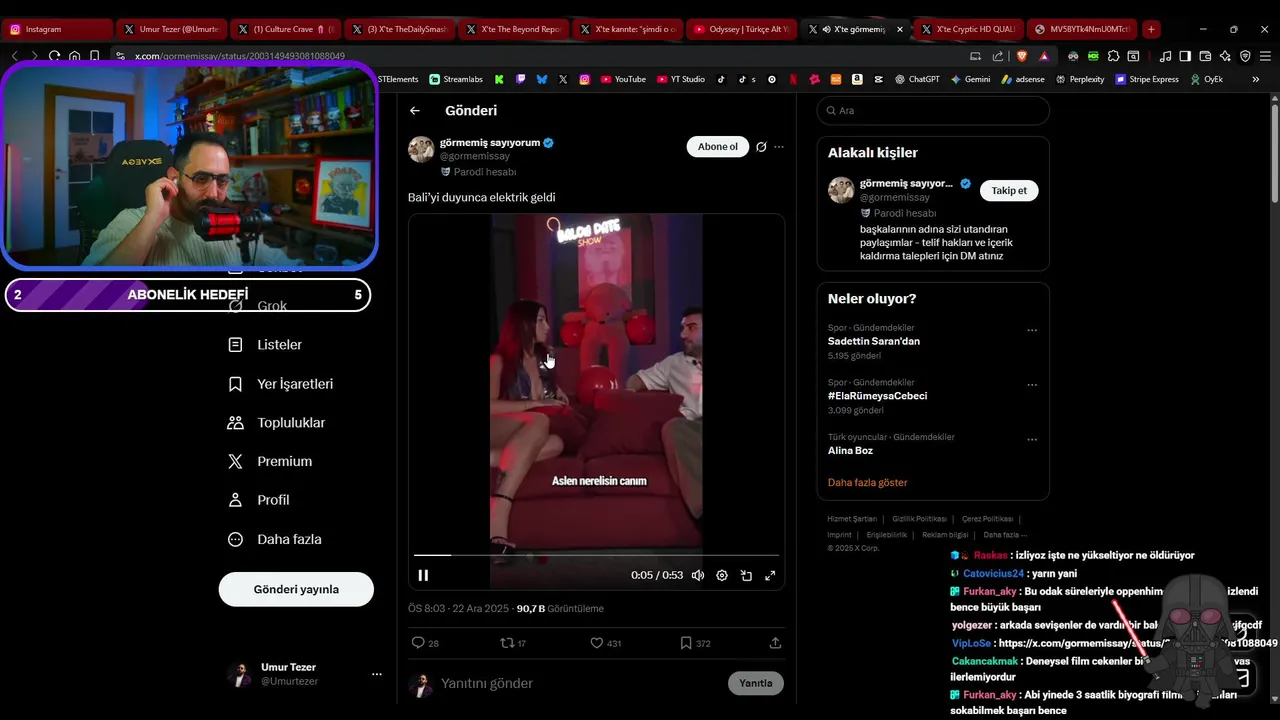Click the x.com address bar URL
The width and height of the screenshot is (1280, 720).
pos(240,56)
